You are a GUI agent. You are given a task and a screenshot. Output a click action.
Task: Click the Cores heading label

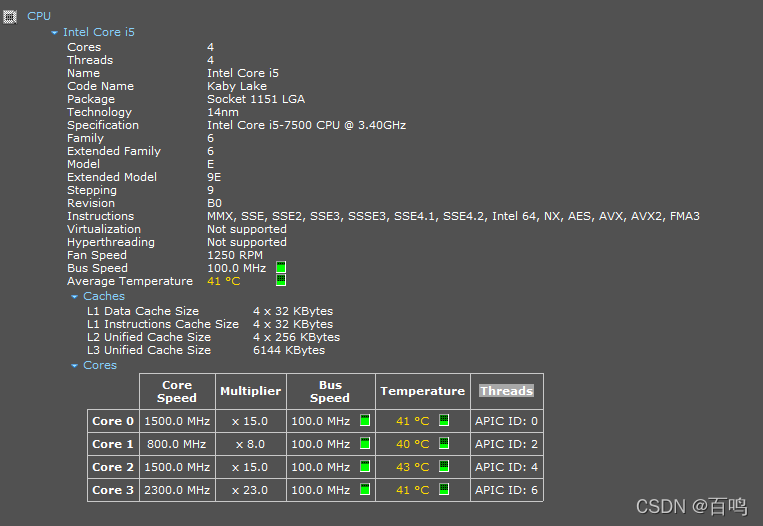point(100,365)
